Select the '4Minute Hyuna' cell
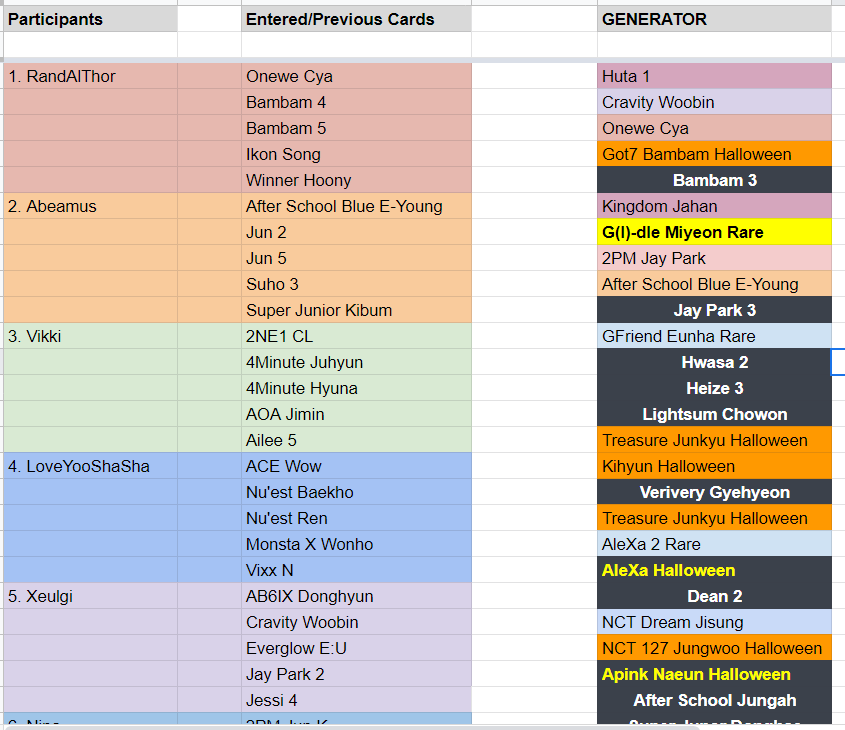 coord(356,388)
